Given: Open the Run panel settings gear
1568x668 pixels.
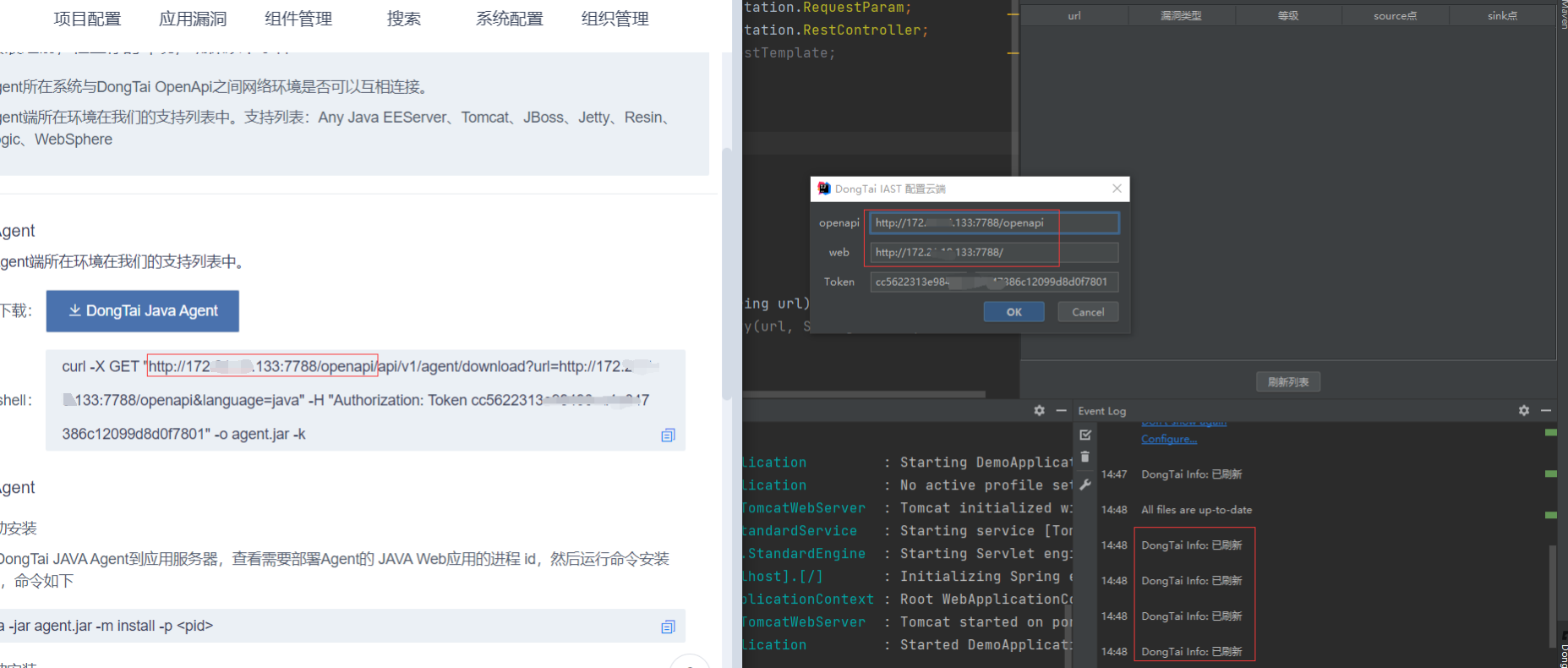Looking at the screenshot, I should click(x=1039, y=410).
